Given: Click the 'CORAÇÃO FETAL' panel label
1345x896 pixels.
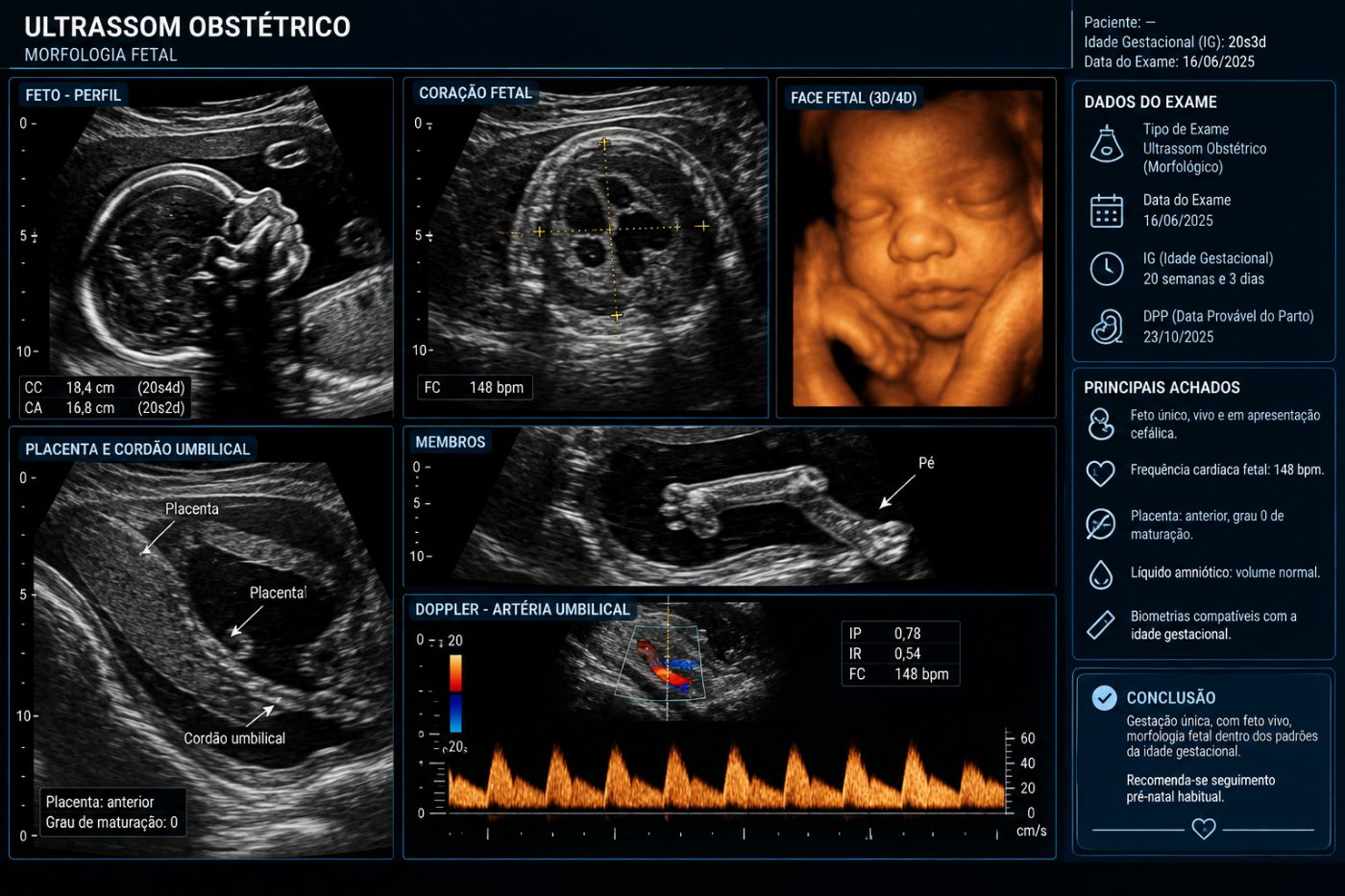Looking at the screenshot, I should (x=476, y=93).
